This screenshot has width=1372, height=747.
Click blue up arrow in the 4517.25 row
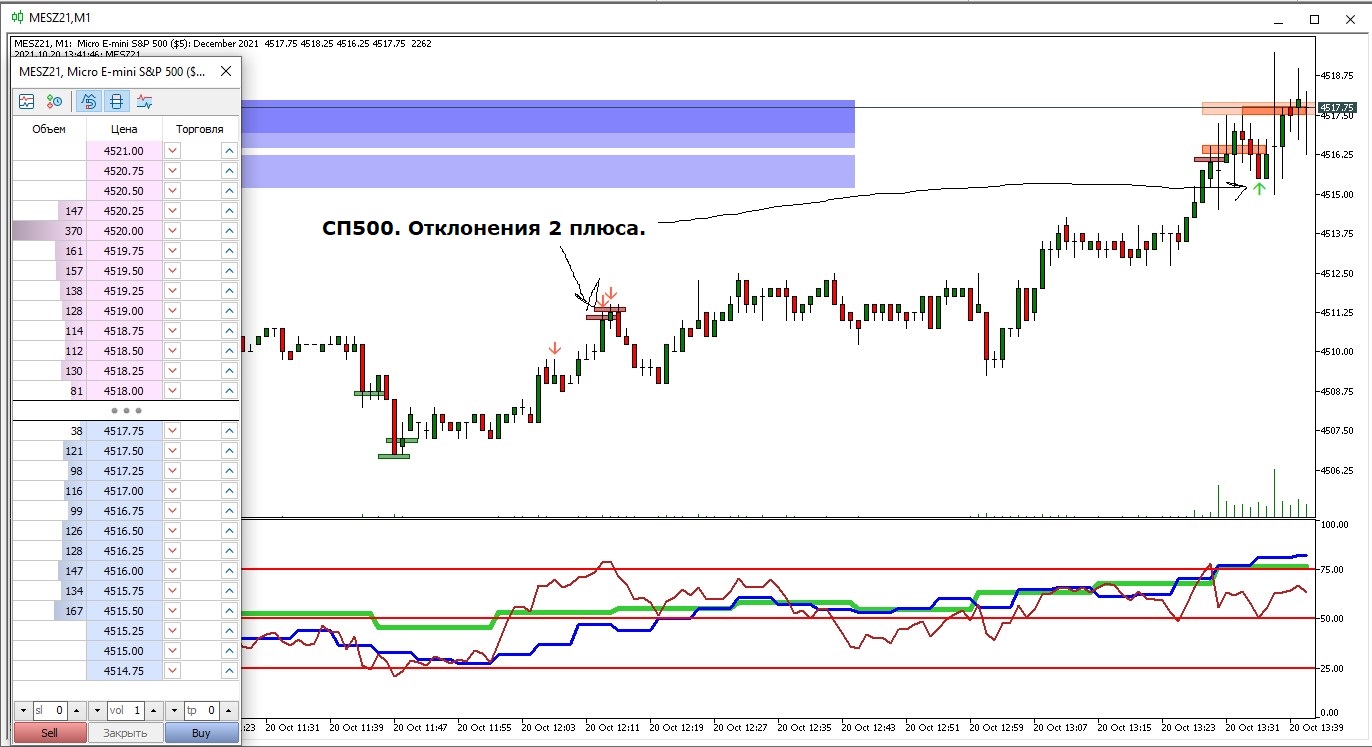coord(229,471)
